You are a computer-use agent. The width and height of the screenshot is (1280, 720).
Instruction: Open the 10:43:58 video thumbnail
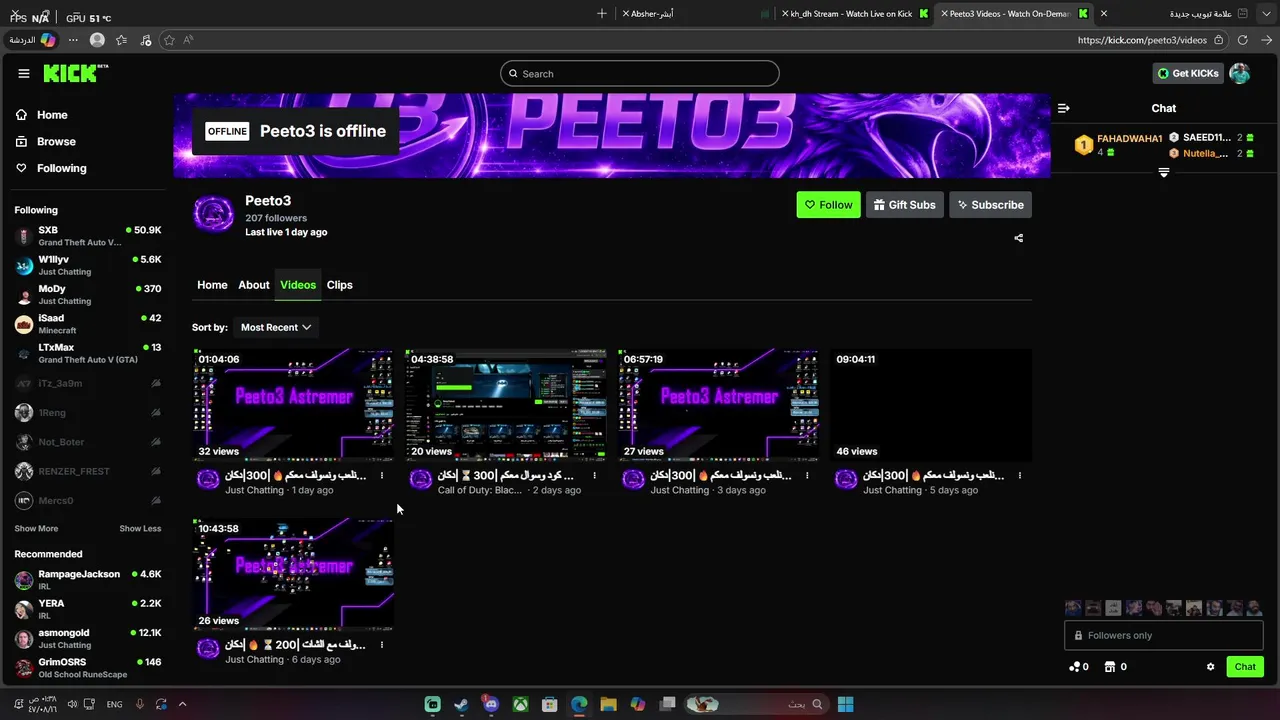click(x=293, y=574)
